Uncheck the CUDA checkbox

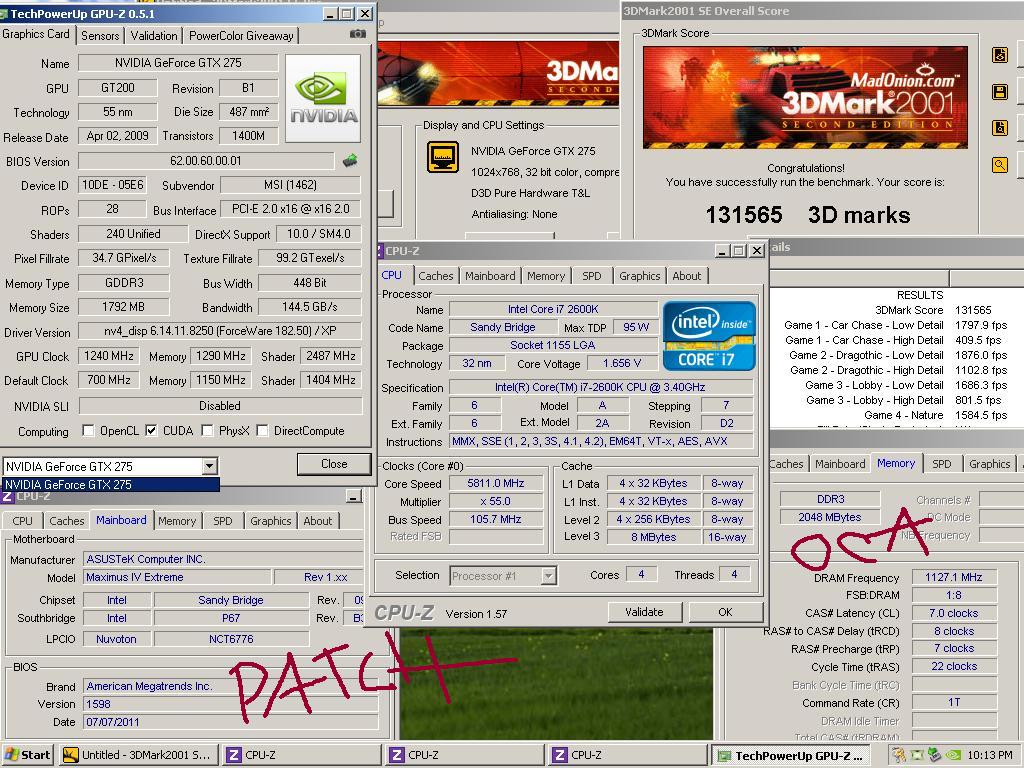click(152, 431)
